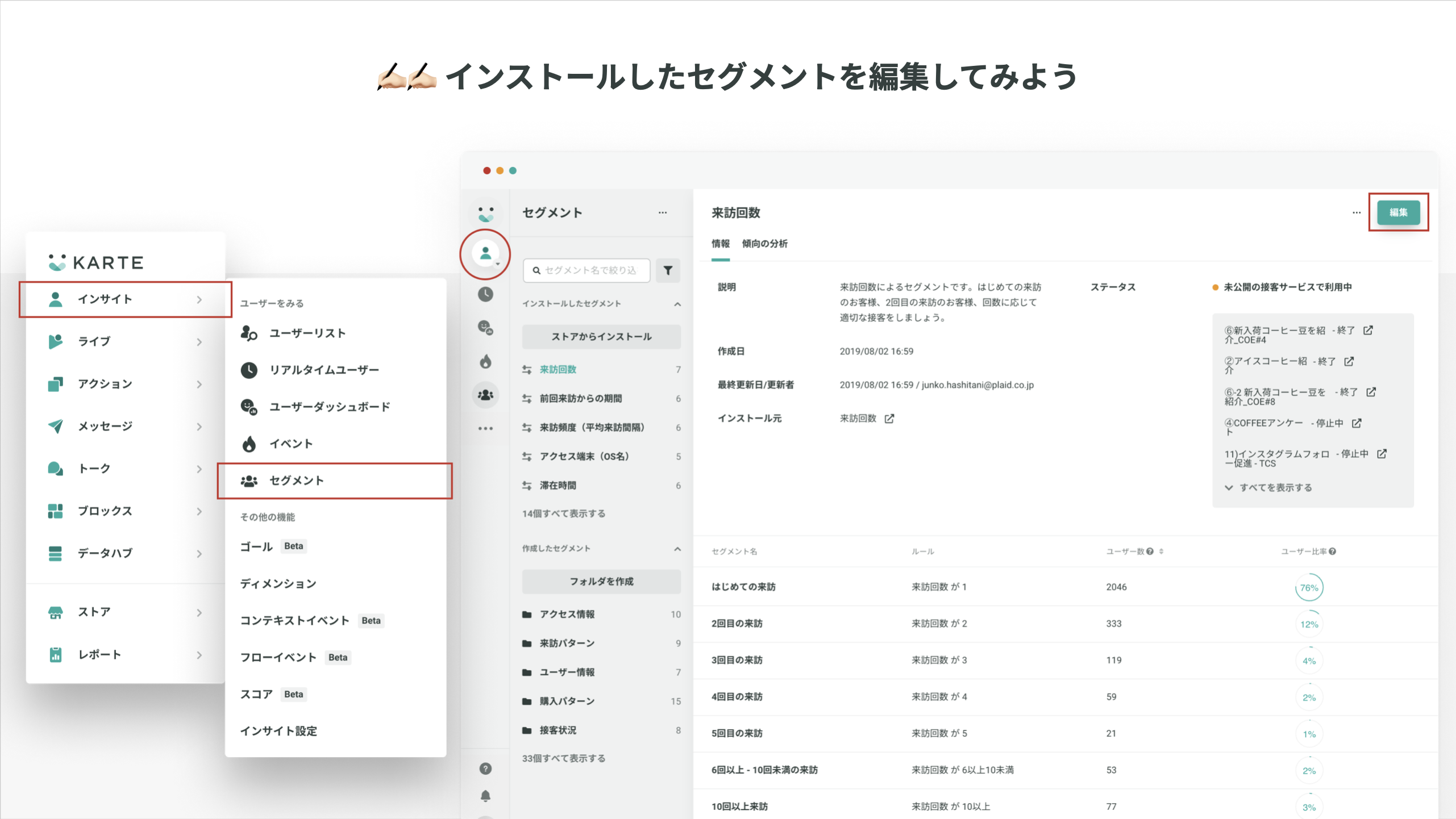This screenshot has height=819, width=1456.
Task: Open notifications bell icon
Action: [x=485, y=796]
